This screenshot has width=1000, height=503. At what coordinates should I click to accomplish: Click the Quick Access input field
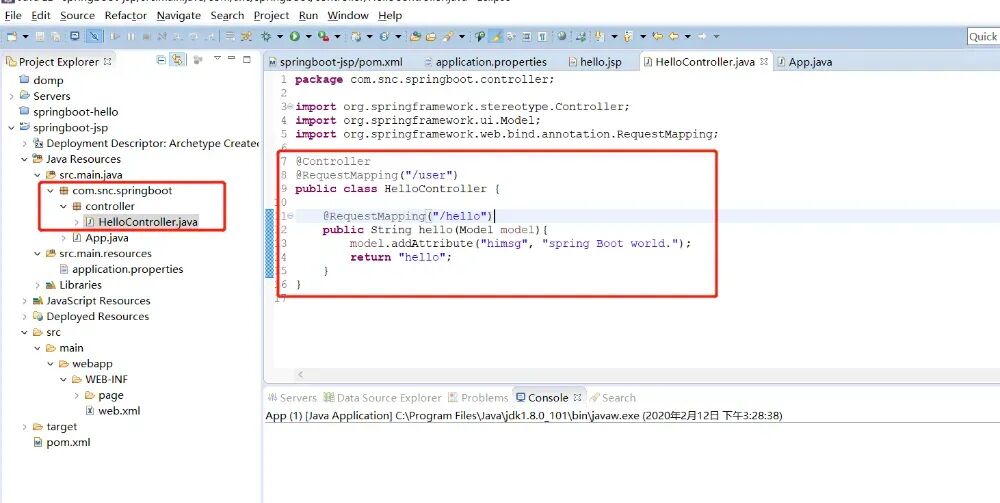point(983,36)
